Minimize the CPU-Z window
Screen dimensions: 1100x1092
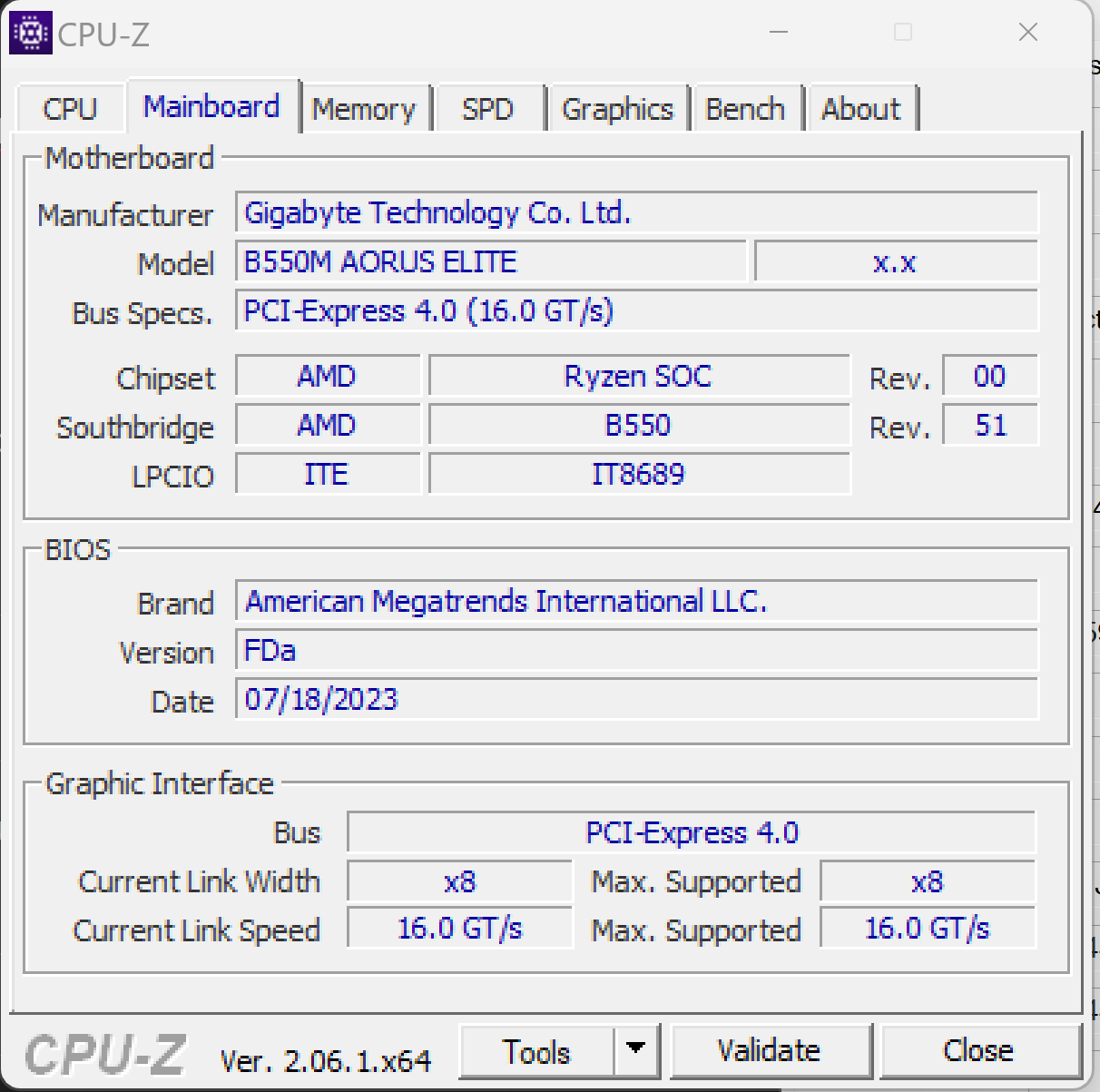(778, 33)
